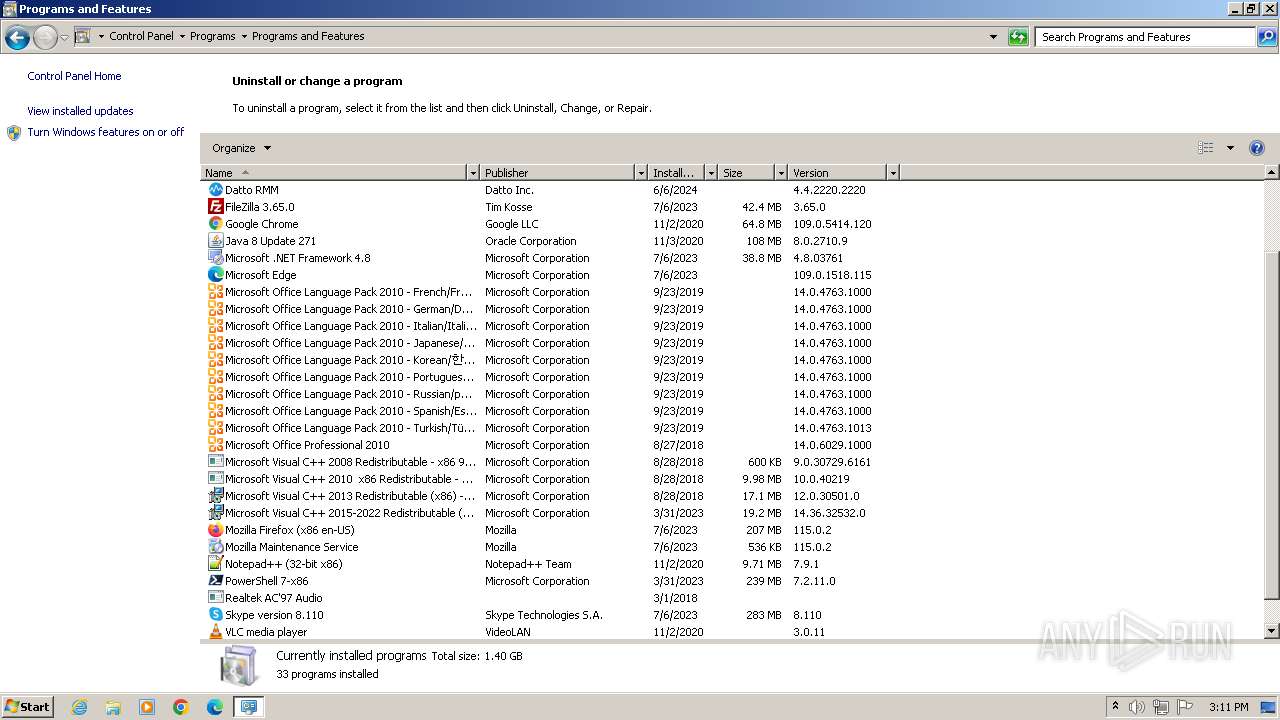The image size is (1280, 720).
Task: Click Microsoft Office Professional 2010 icon
Action: coord(215,445)
